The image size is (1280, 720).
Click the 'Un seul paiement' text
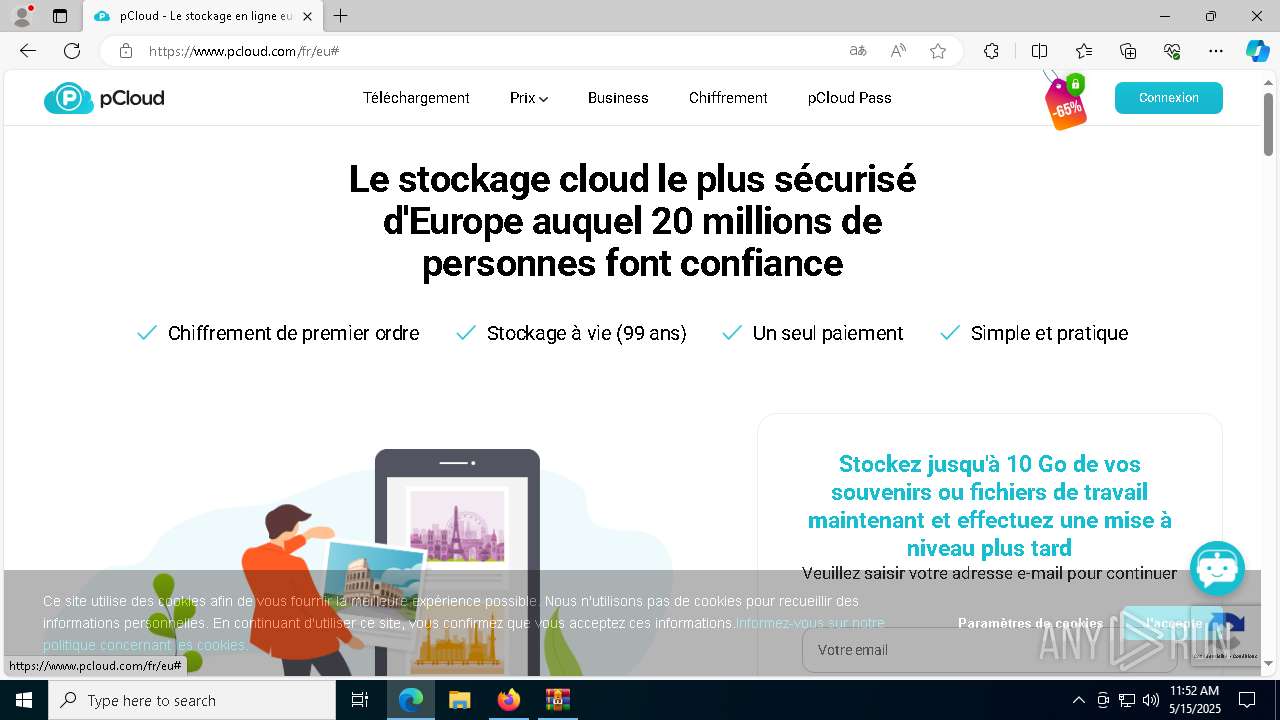tap(828, 333)
